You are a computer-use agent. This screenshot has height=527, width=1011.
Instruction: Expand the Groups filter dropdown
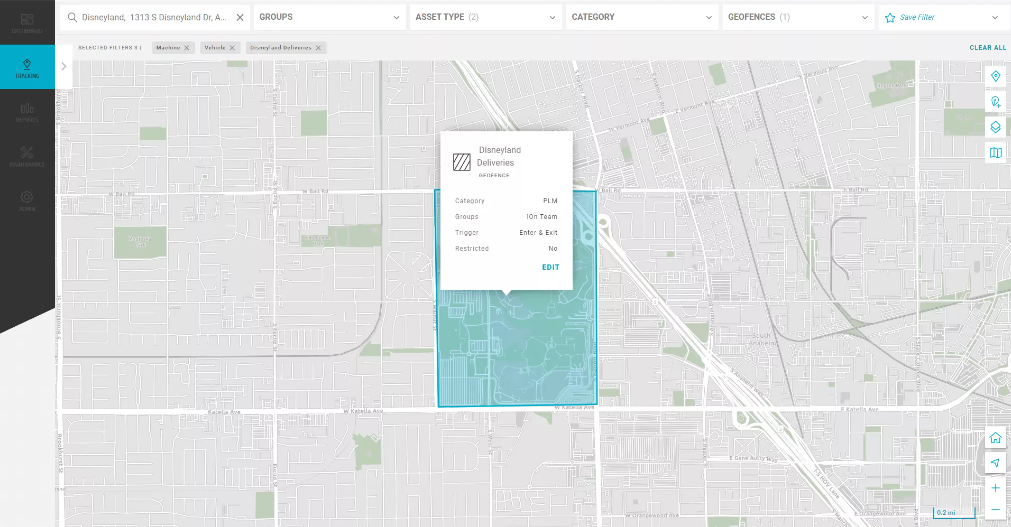[x=329, y=17]
